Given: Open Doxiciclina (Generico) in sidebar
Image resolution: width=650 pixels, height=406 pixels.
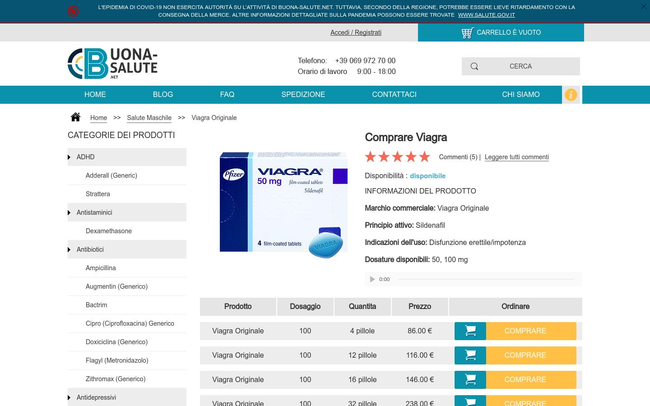Looking at the screenshot, I should [x=116, y=342].
